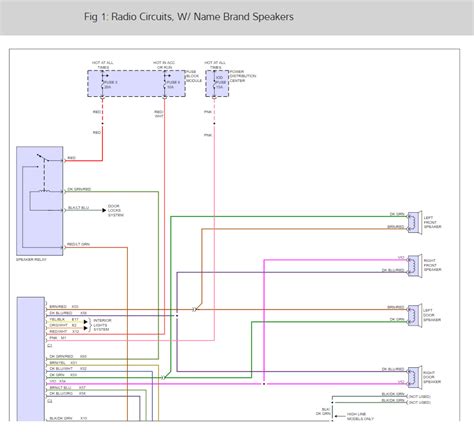The image size is (474, 435).
Task: Click the "SPEAKER RELAY" caption
Action: [31, 259]
